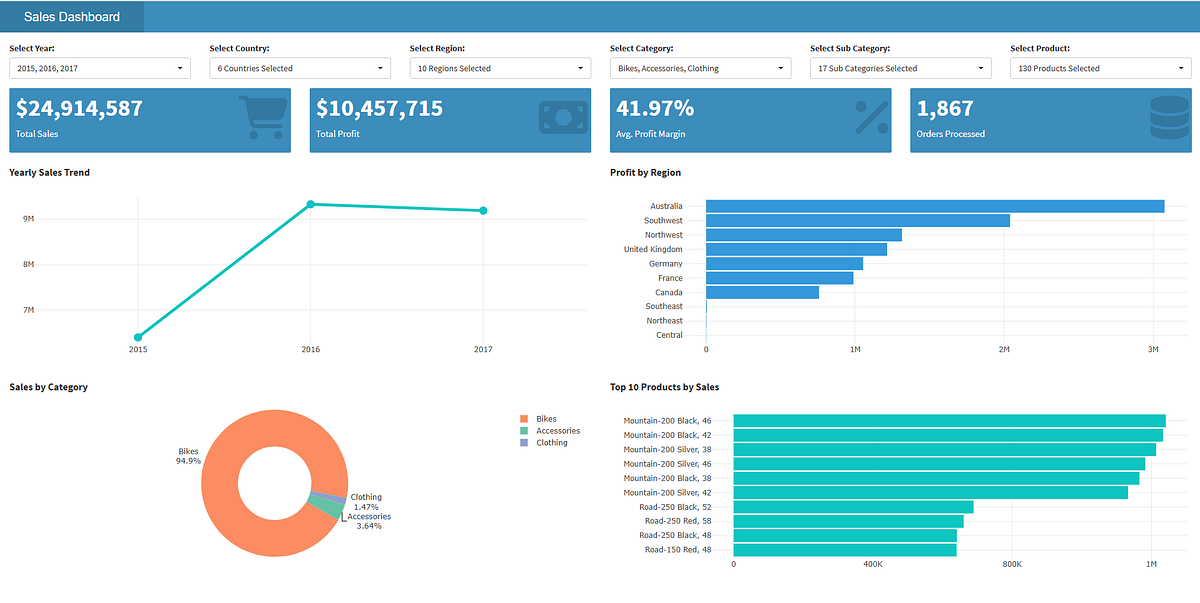Select the Sales Dashboard header tab

pos(72,17)
